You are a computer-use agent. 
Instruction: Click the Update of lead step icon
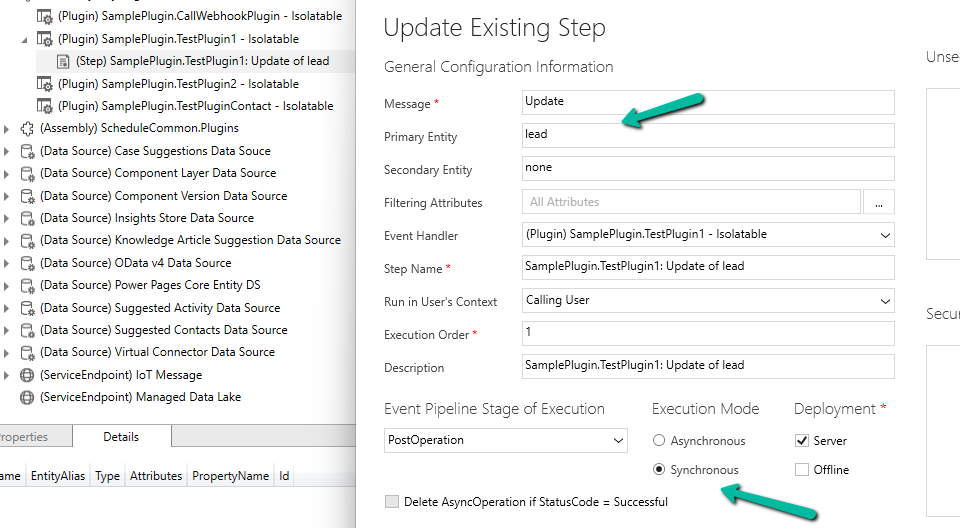[63, 62]
